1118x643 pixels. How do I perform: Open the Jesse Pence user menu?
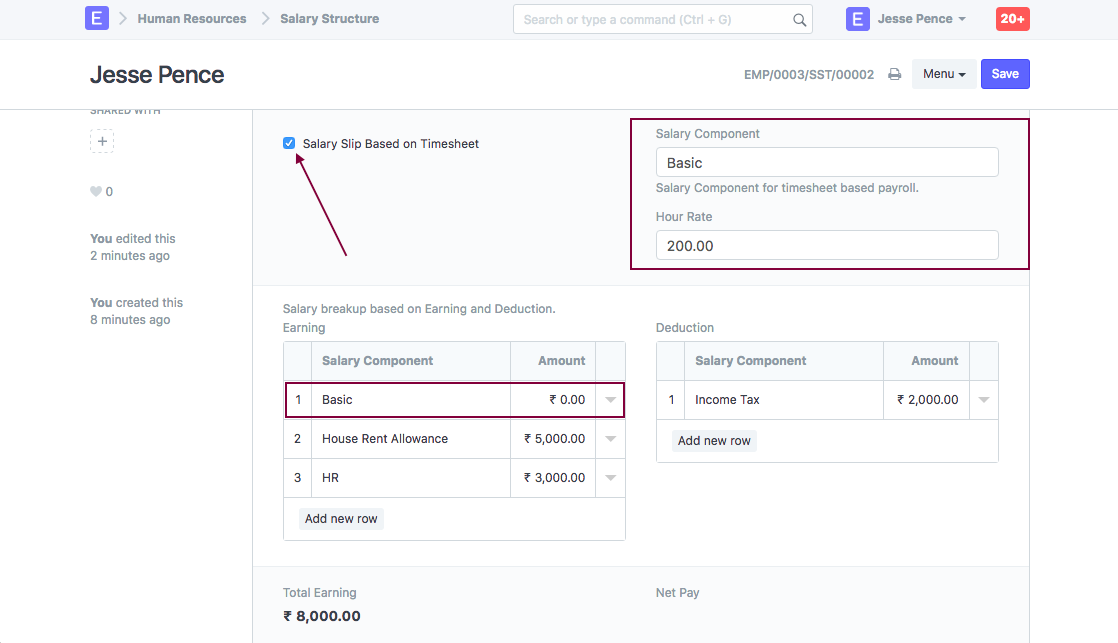tap(921, 19)
